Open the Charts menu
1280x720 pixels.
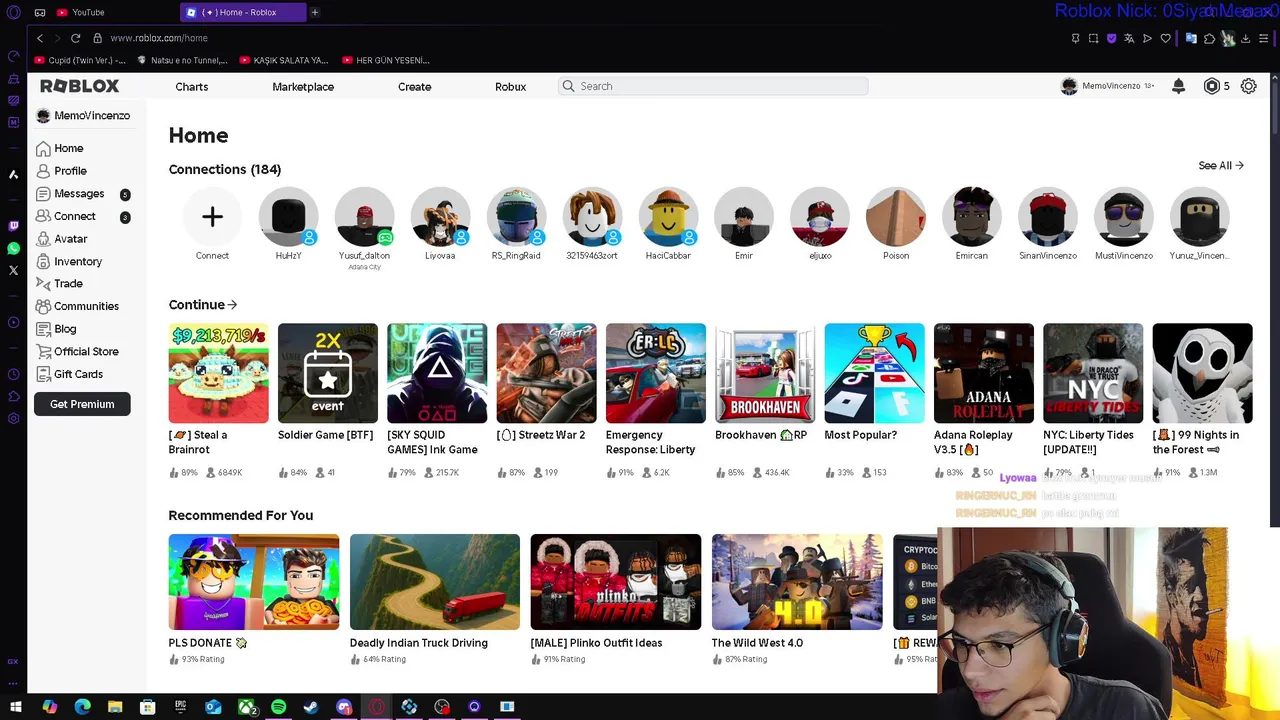(192, 87)
